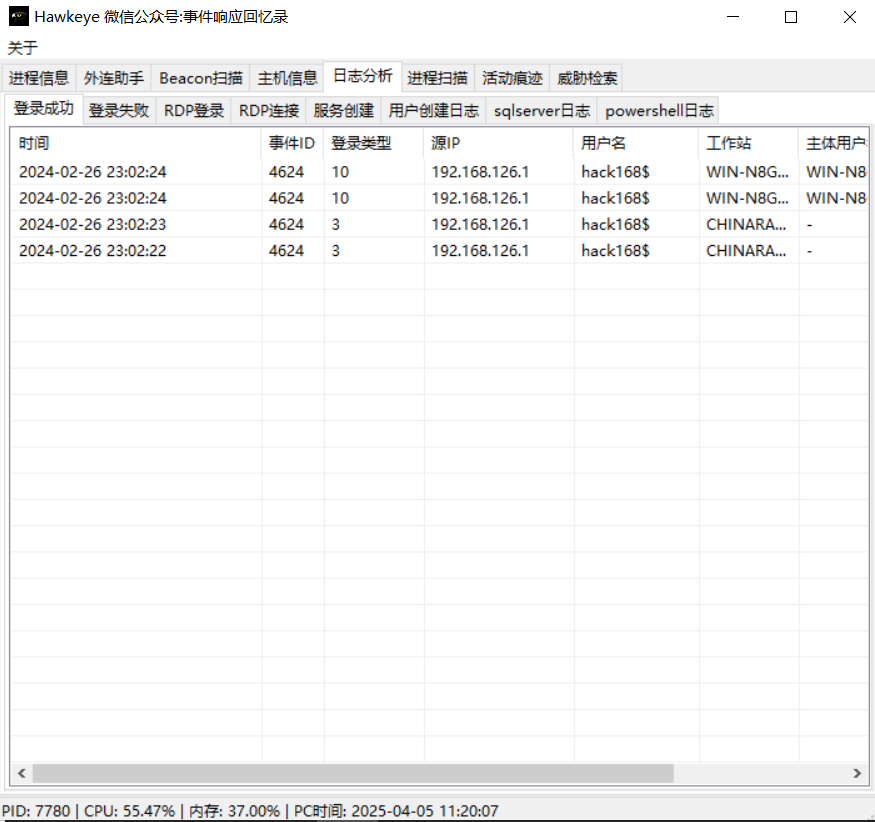The image size is (875, 822).
Task: Open the 用户创建日志 sub-tab
Action: coord(434,110)
